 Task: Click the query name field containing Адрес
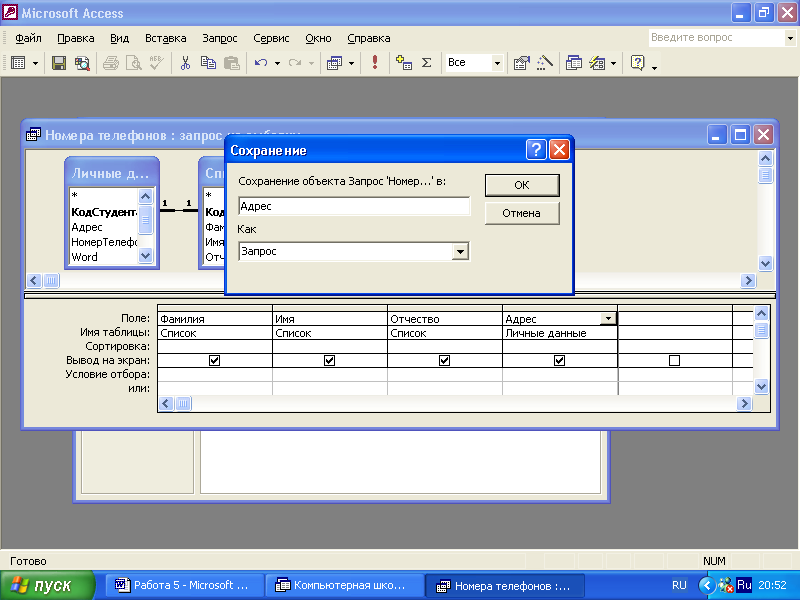(354, 206)
